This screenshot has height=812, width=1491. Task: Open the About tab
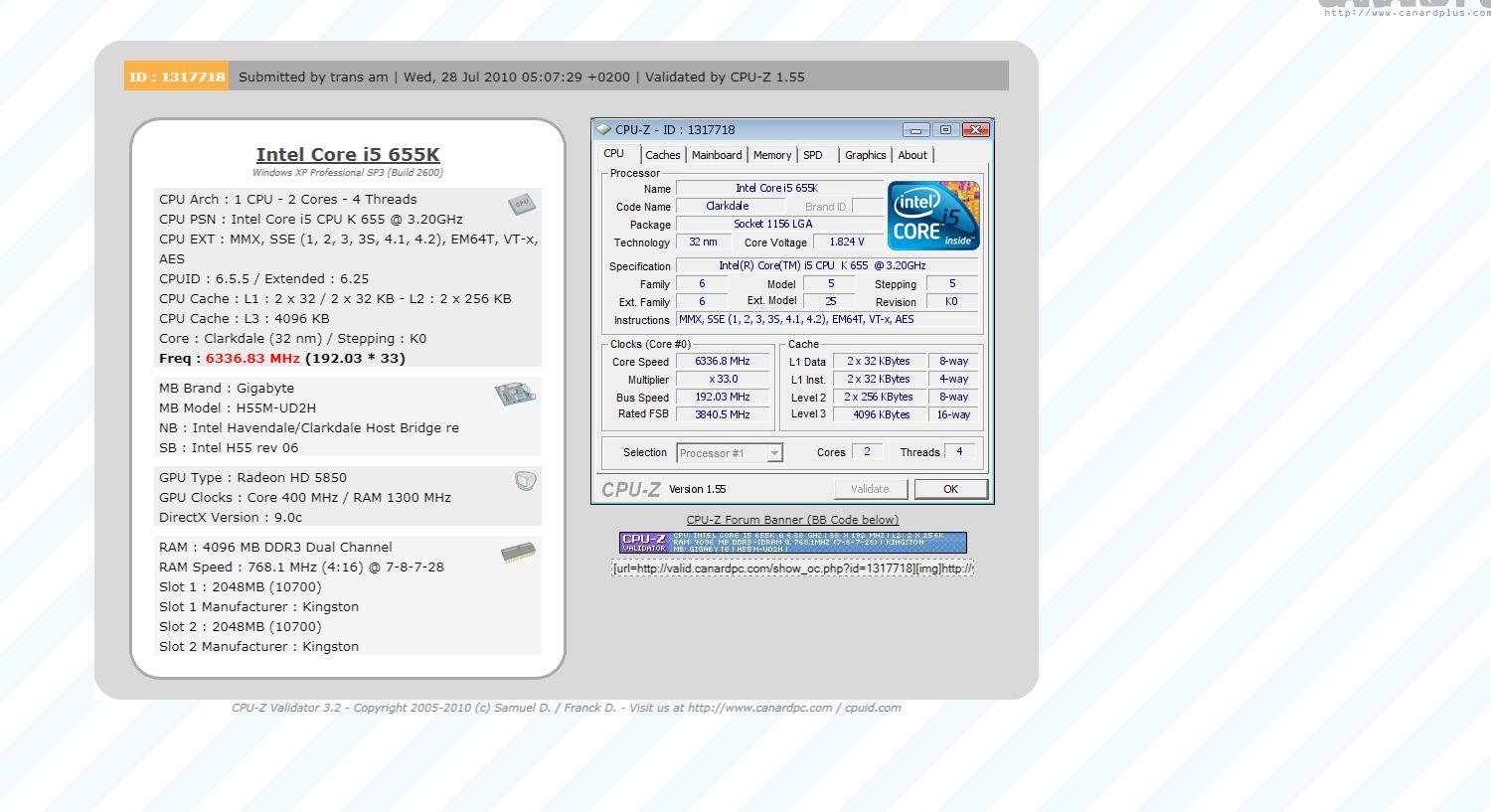tap(912, 155)
